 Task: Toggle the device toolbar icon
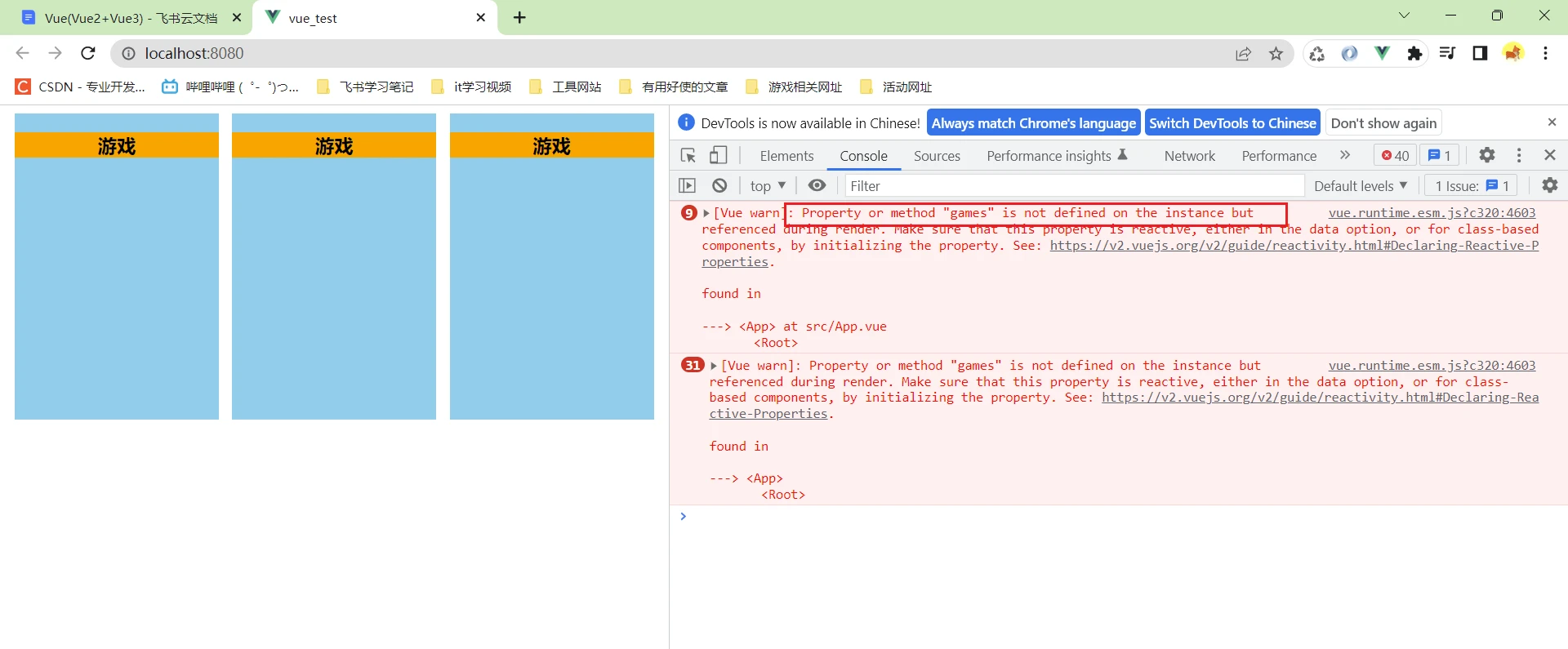click(x=718, y=155)
